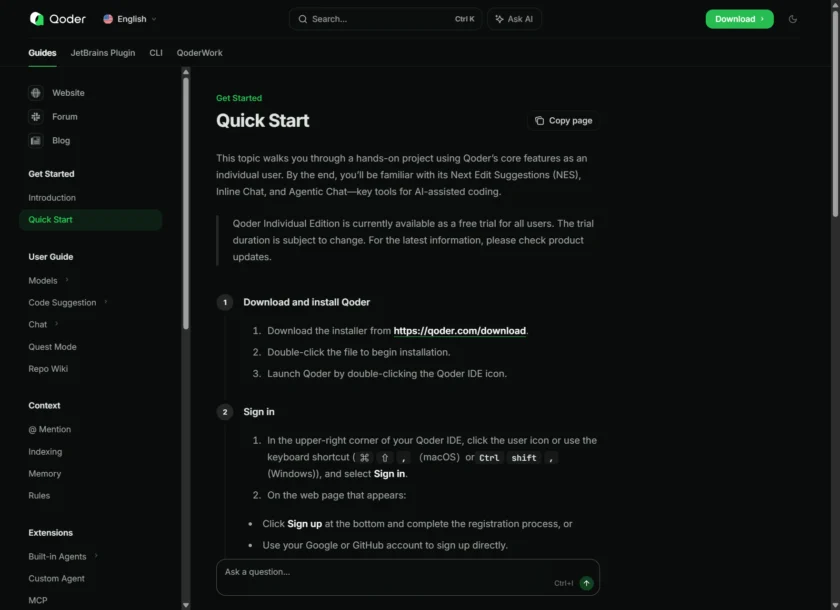Click the sidebar vertical scrollbar
Screen dimensions: 840x610
186,200
